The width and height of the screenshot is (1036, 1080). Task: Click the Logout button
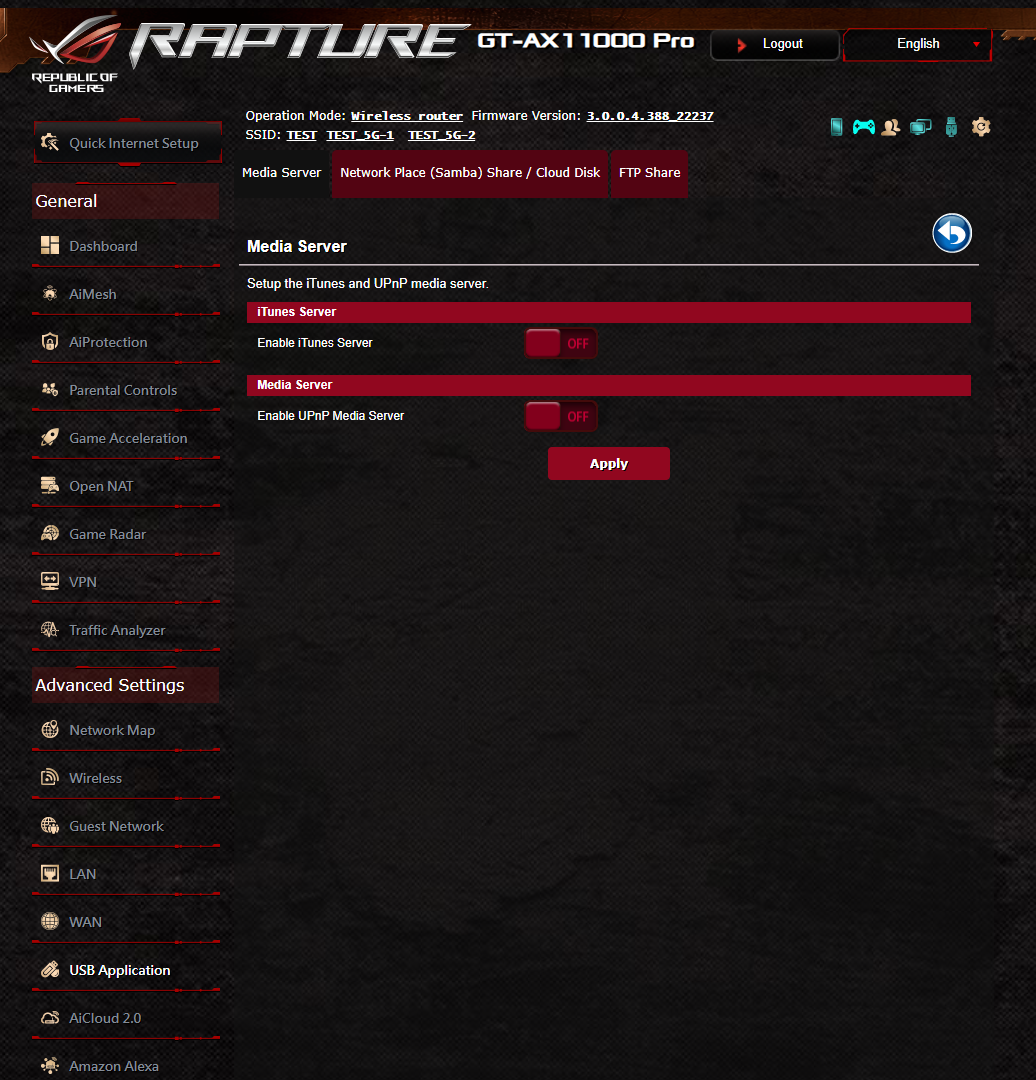pyautogui.click(x=775, y=44)
